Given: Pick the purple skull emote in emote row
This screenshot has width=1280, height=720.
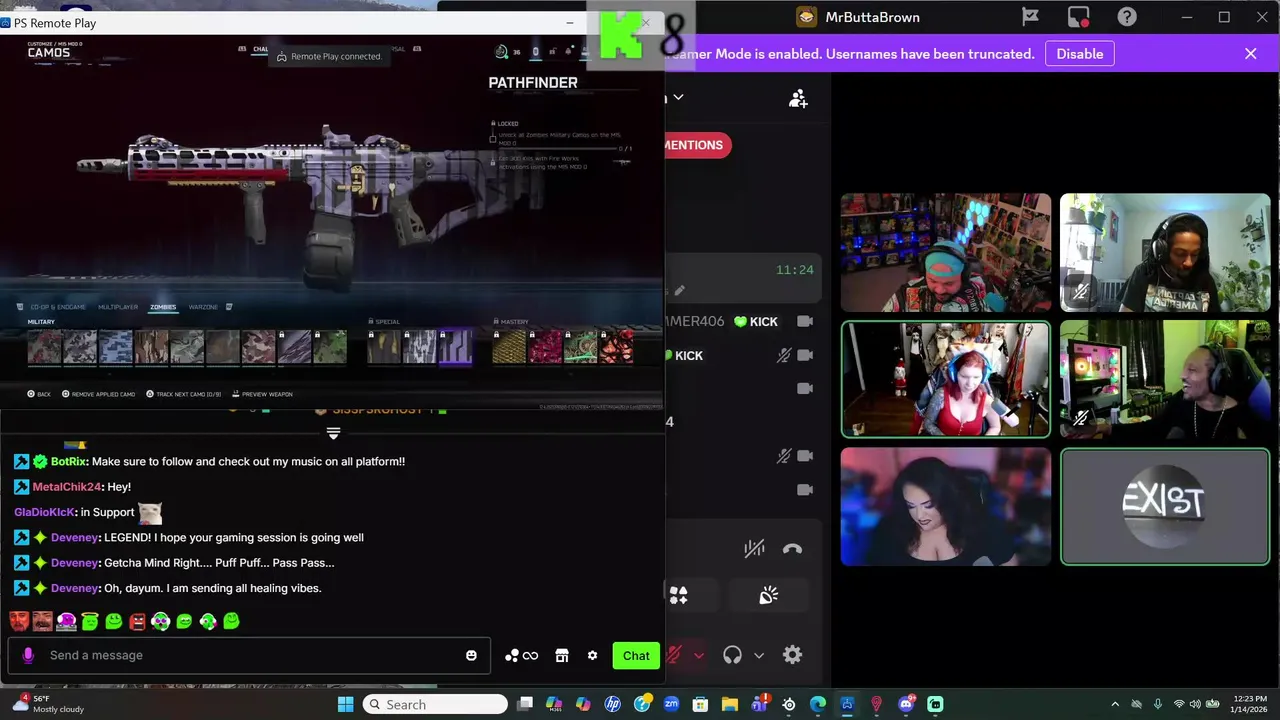Looking at the screenshot, I should pyautogui.click(x=66, y=621).
